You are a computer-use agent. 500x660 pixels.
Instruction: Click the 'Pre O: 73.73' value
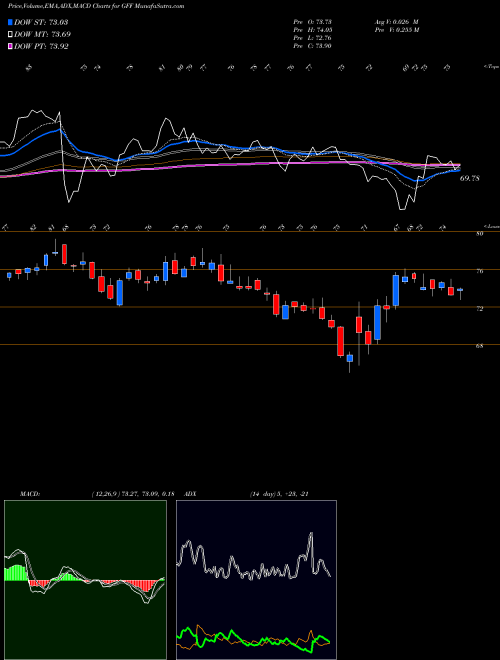[x=312, y=22]
